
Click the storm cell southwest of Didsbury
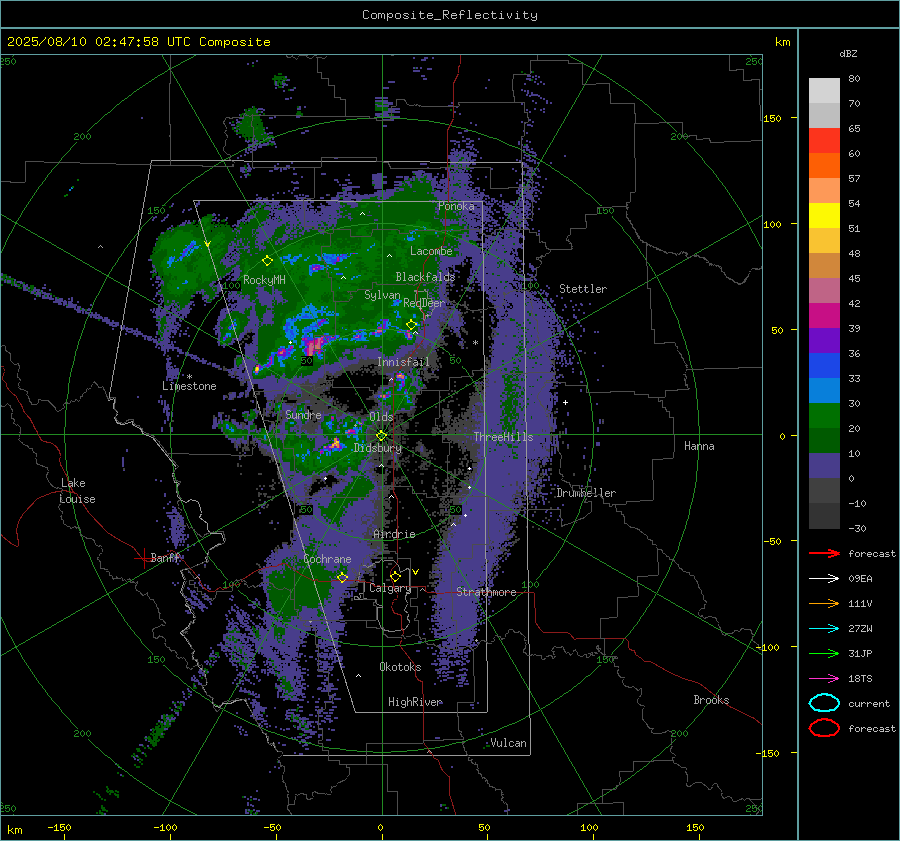(334, 444)
